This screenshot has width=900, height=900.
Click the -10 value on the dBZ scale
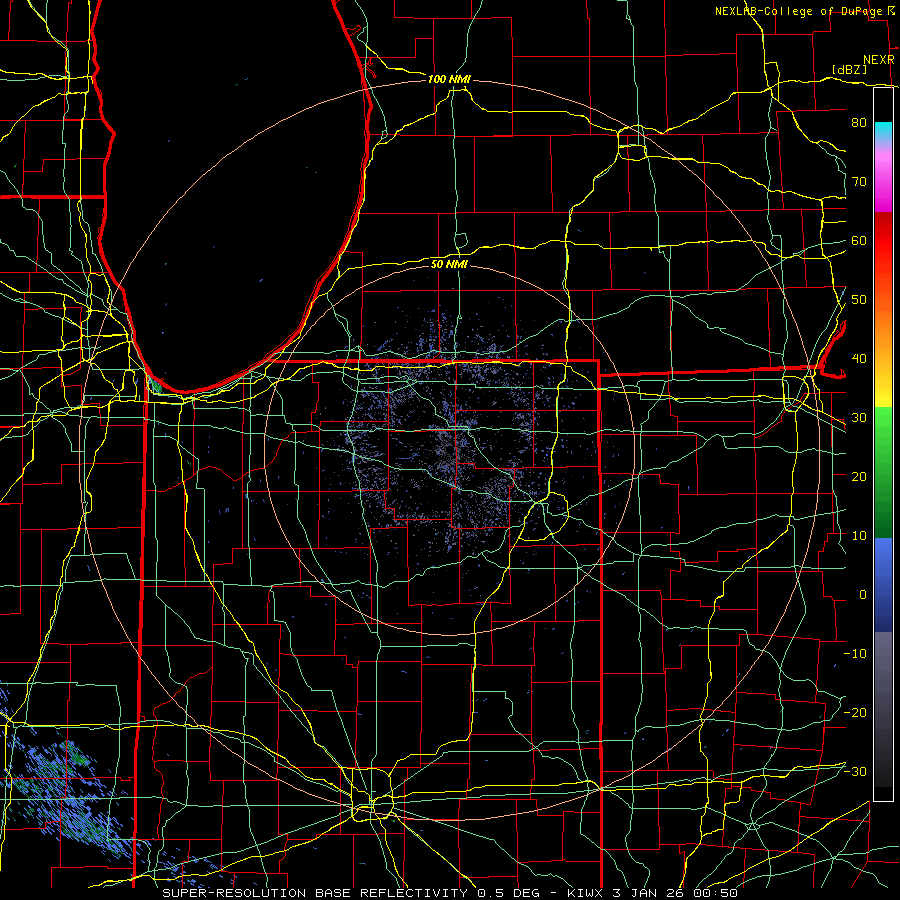pyautogui.click(x=855, y=654)
